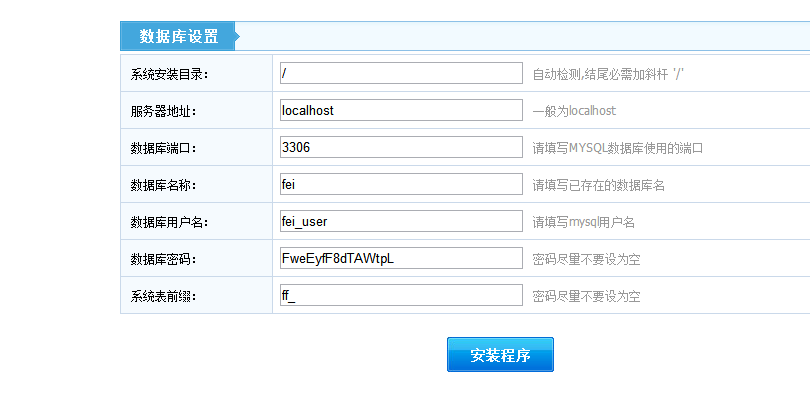Edit the 数据库端口 field showing 3306
The height and width of the screenshot is (414, 810).
(x=401, y=147)
